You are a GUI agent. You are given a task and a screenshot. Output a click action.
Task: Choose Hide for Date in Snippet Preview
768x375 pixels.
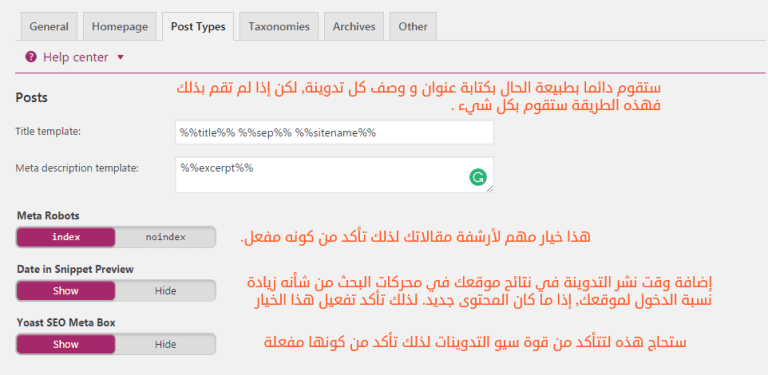pyautogui.click(x=166, y=291)
